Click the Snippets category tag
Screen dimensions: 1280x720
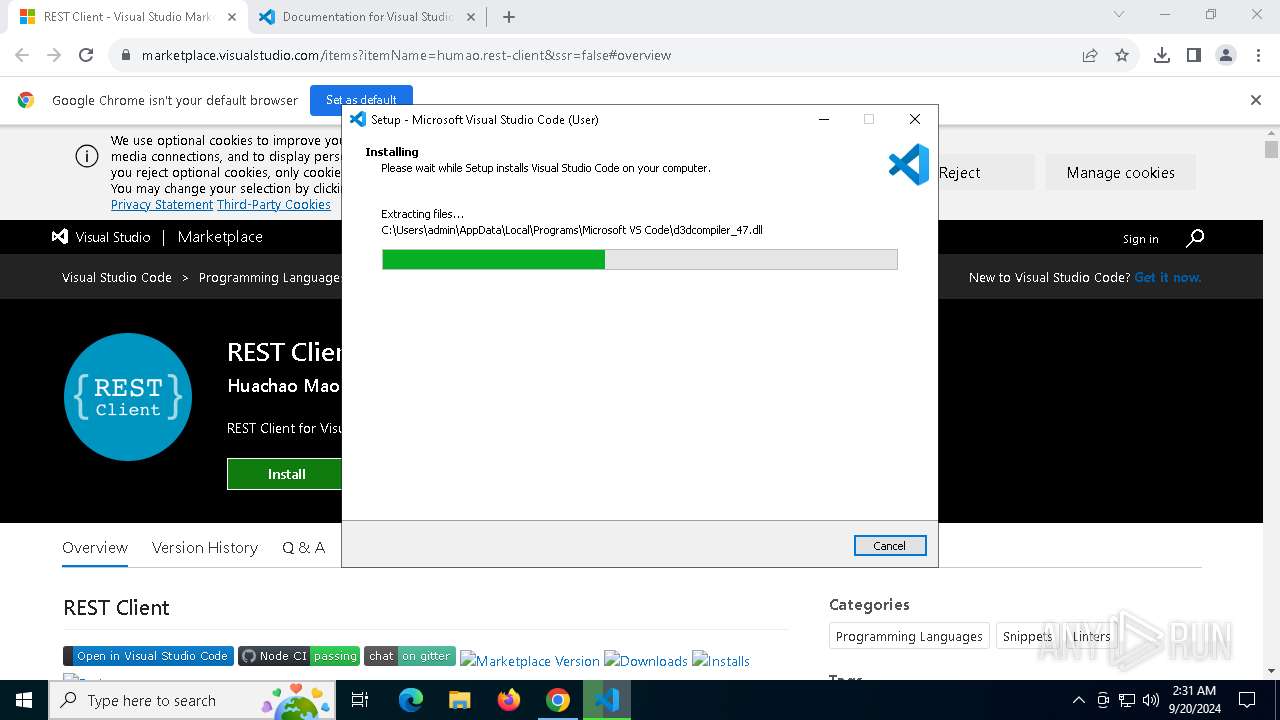(x=1027, y=636)
